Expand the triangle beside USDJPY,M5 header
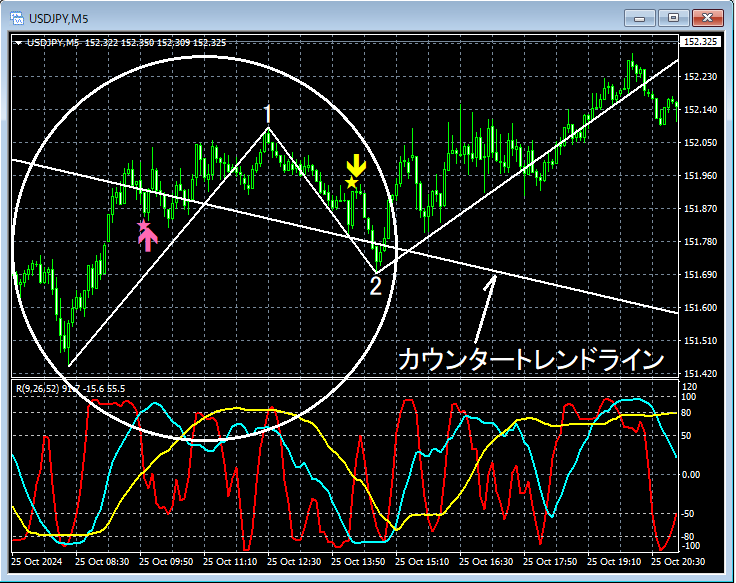Image resolution: width=736 pixels, height=583 pixels. [x=19, y=43]
